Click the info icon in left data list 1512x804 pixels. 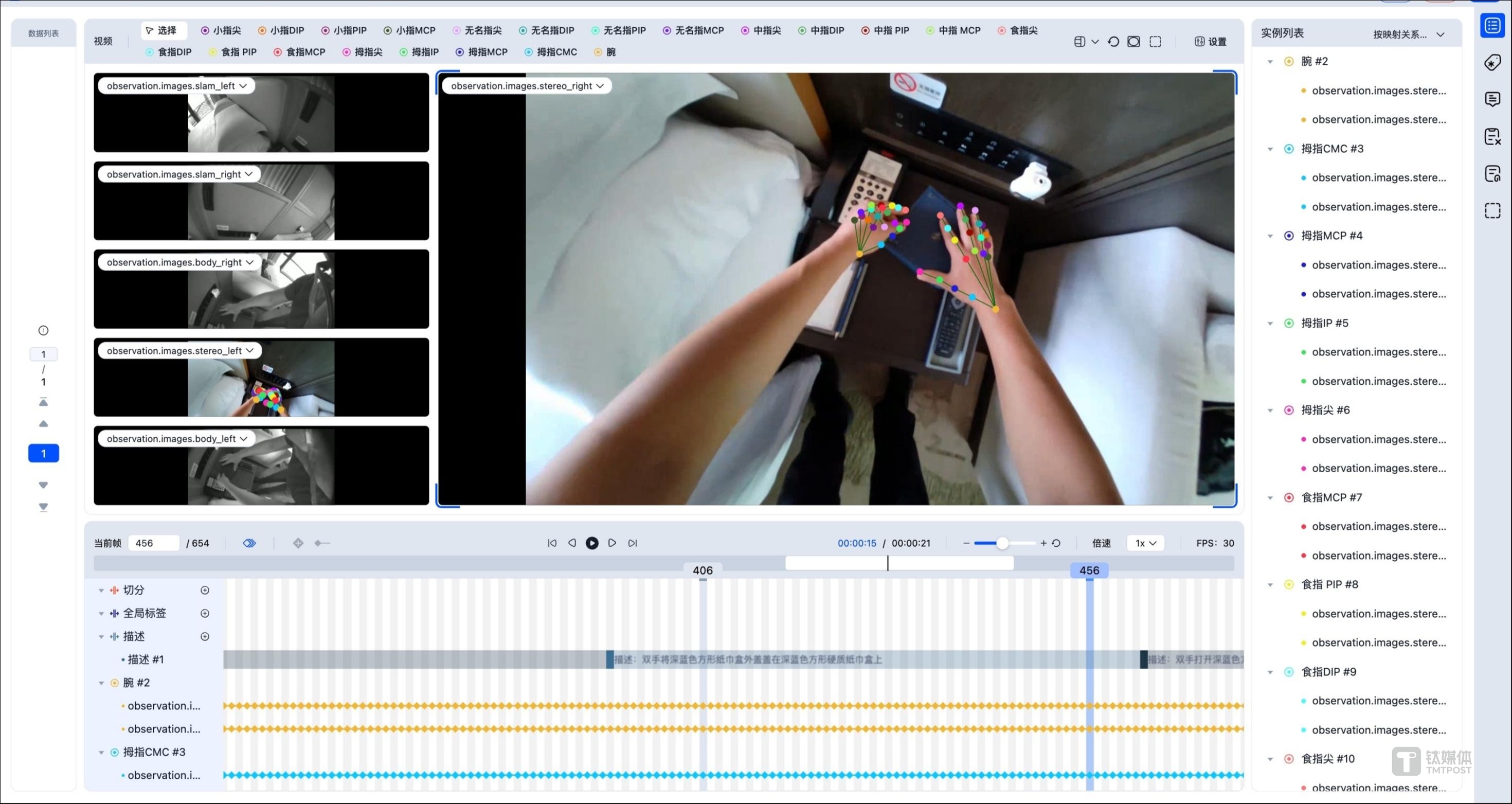point(43,331)
